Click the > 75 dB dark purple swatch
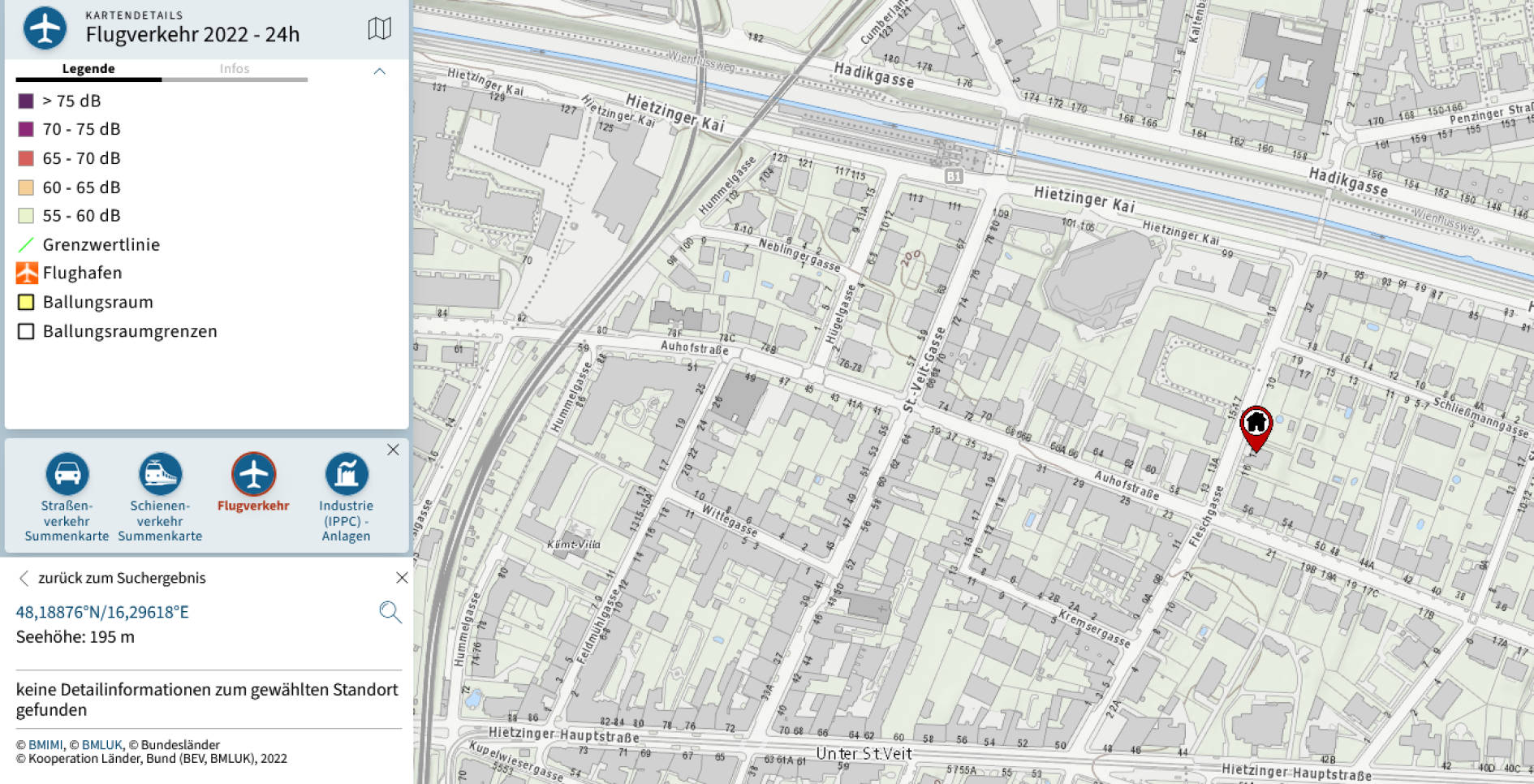Viewport: 1534px width, 784px height. click(26, 101)
